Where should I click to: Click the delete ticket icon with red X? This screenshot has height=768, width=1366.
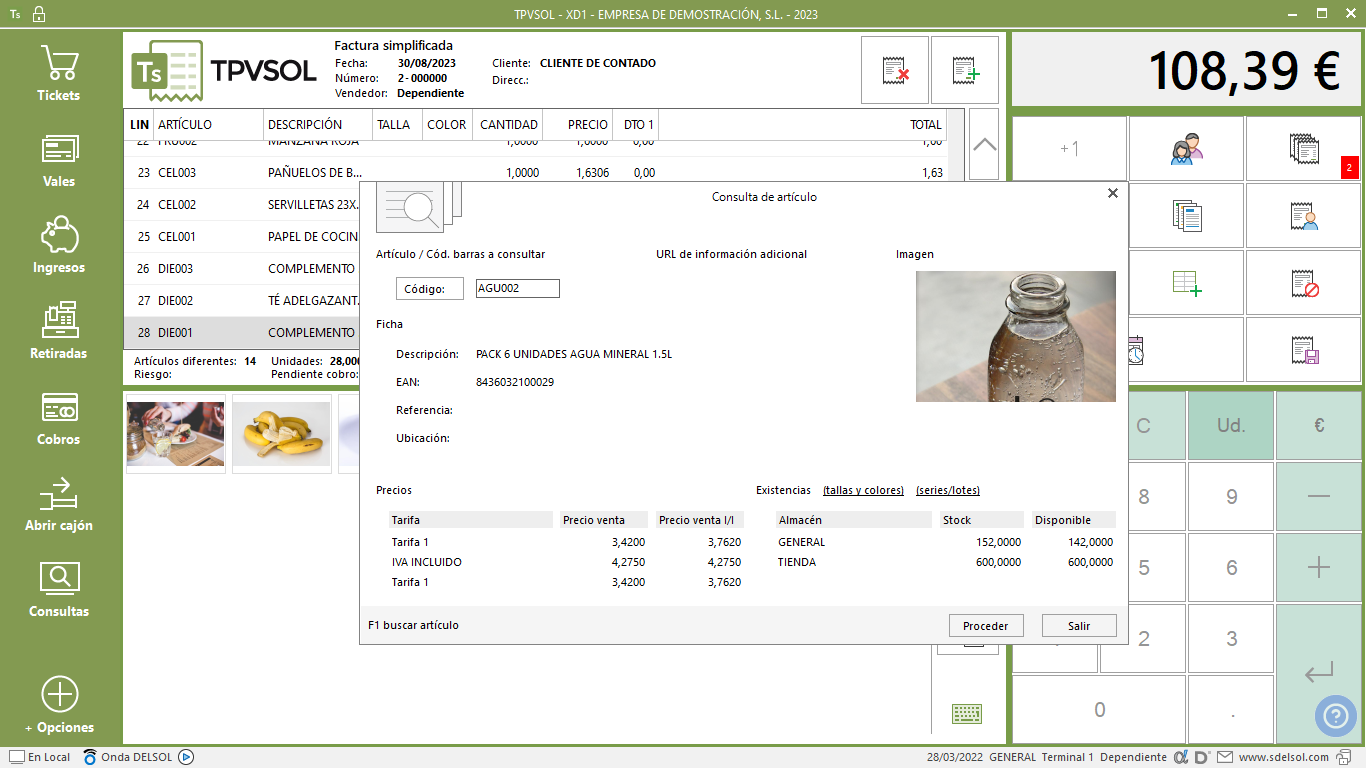coord(895,70)
